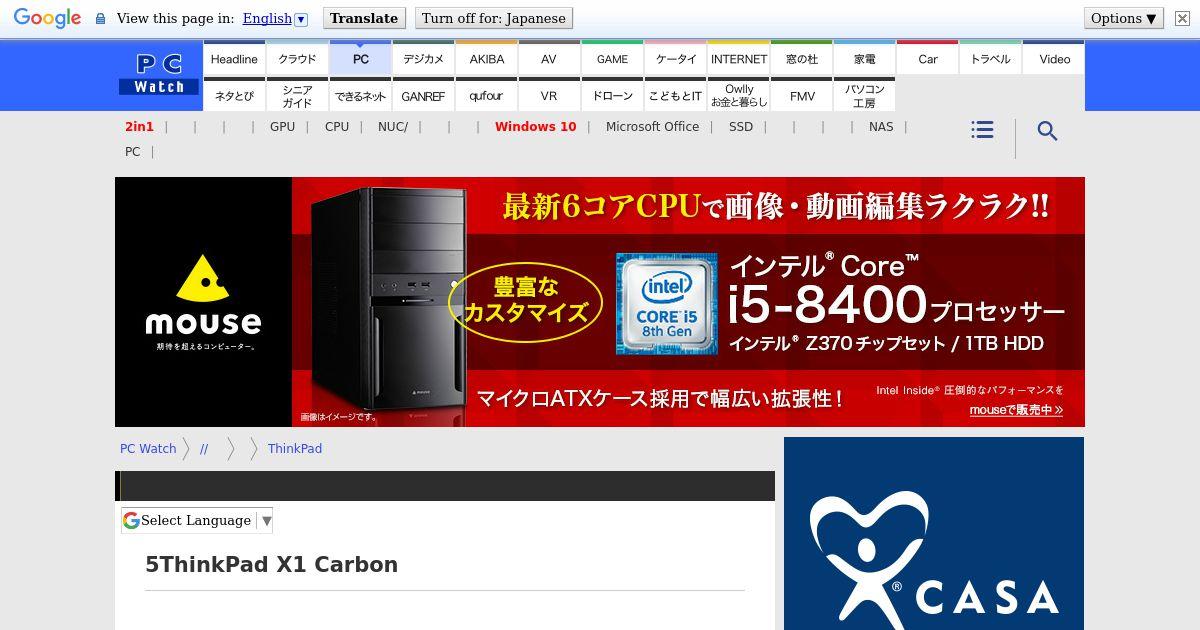Click the mouse computer banner ad
The image size is (1200, 630).
point(600,302)
